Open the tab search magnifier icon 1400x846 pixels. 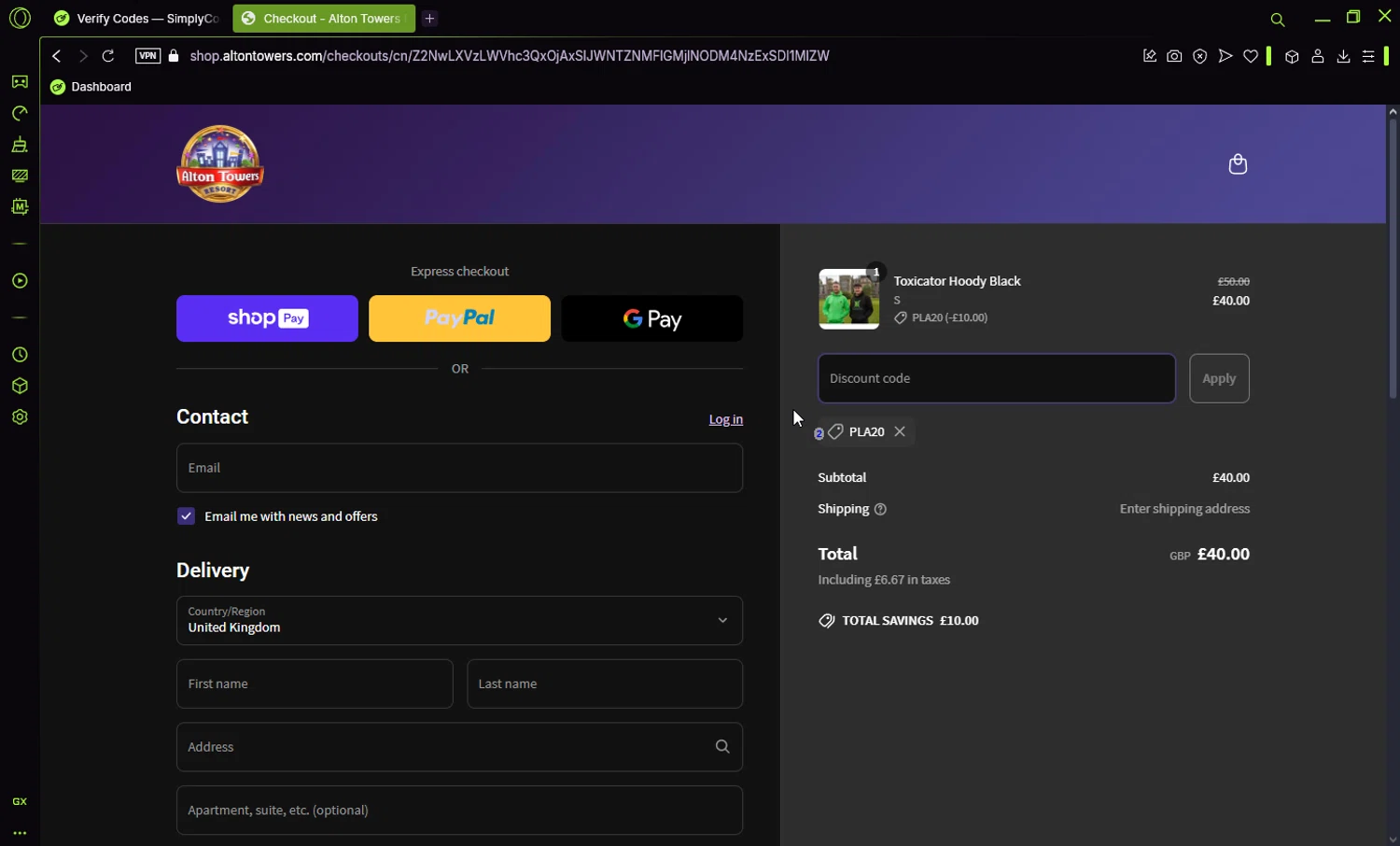(1278, 20)
